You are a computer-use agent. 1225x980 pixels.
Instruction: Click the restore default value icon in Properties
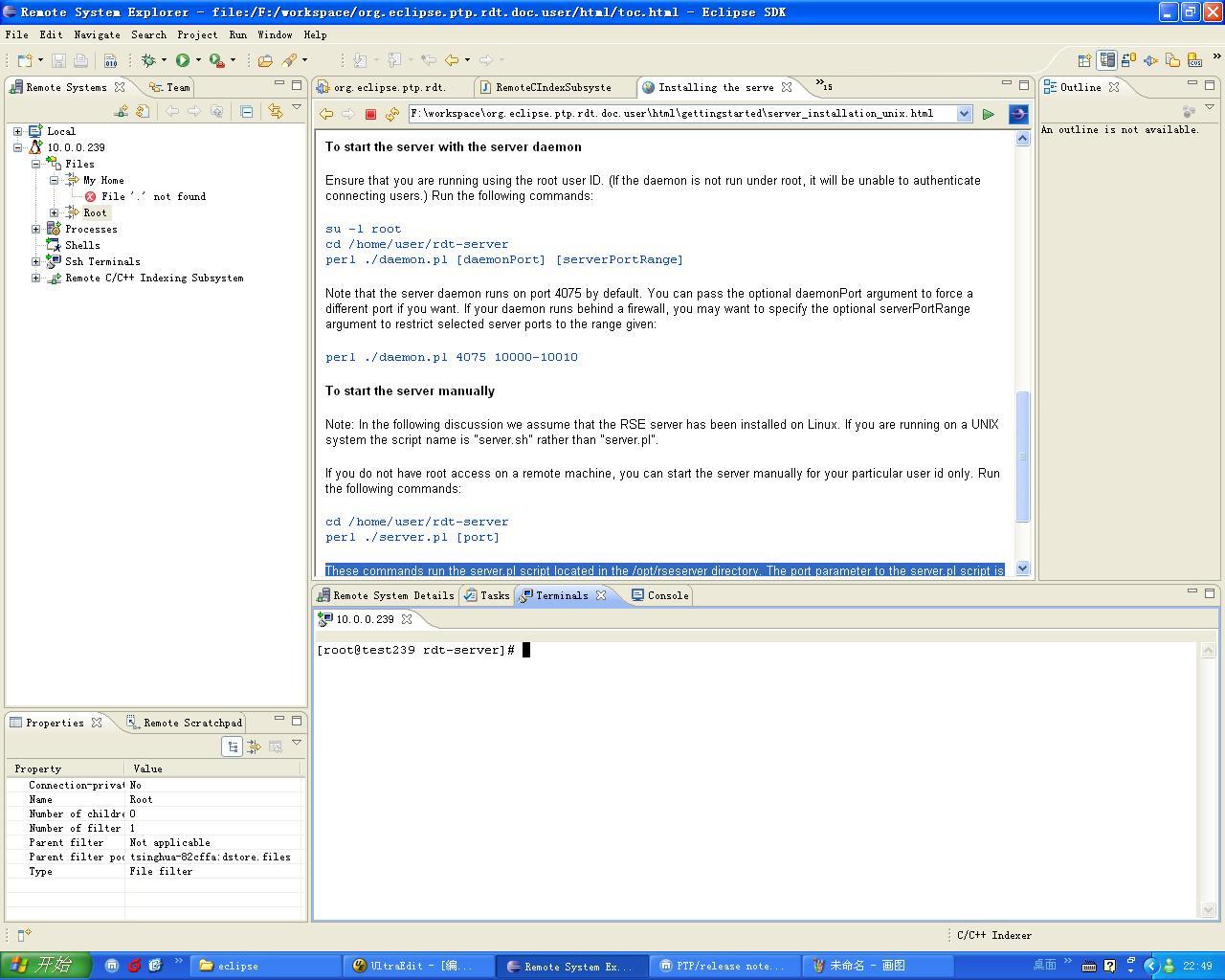276,746
